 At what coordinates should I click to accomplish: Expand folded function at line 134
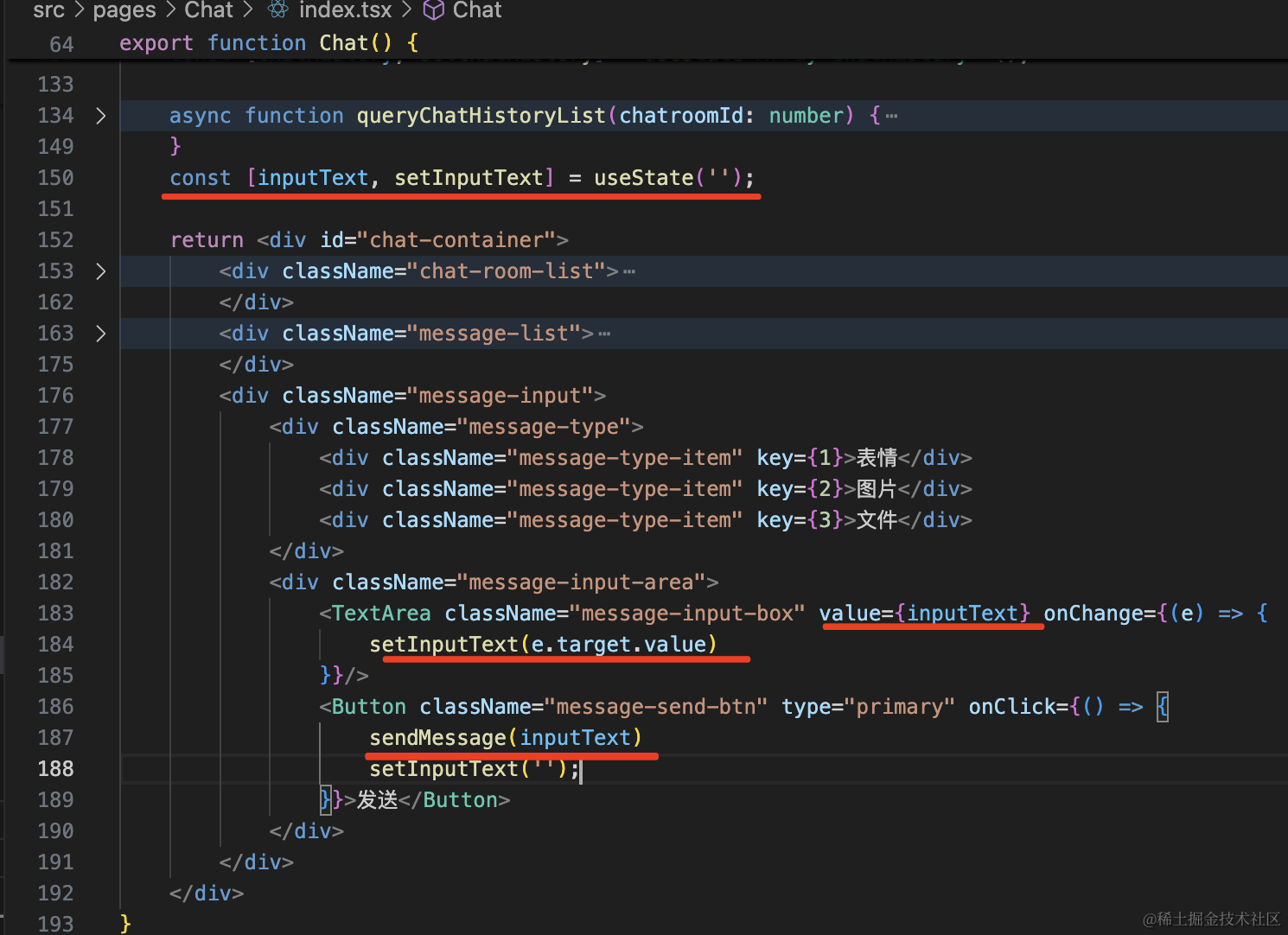point(100,116)
